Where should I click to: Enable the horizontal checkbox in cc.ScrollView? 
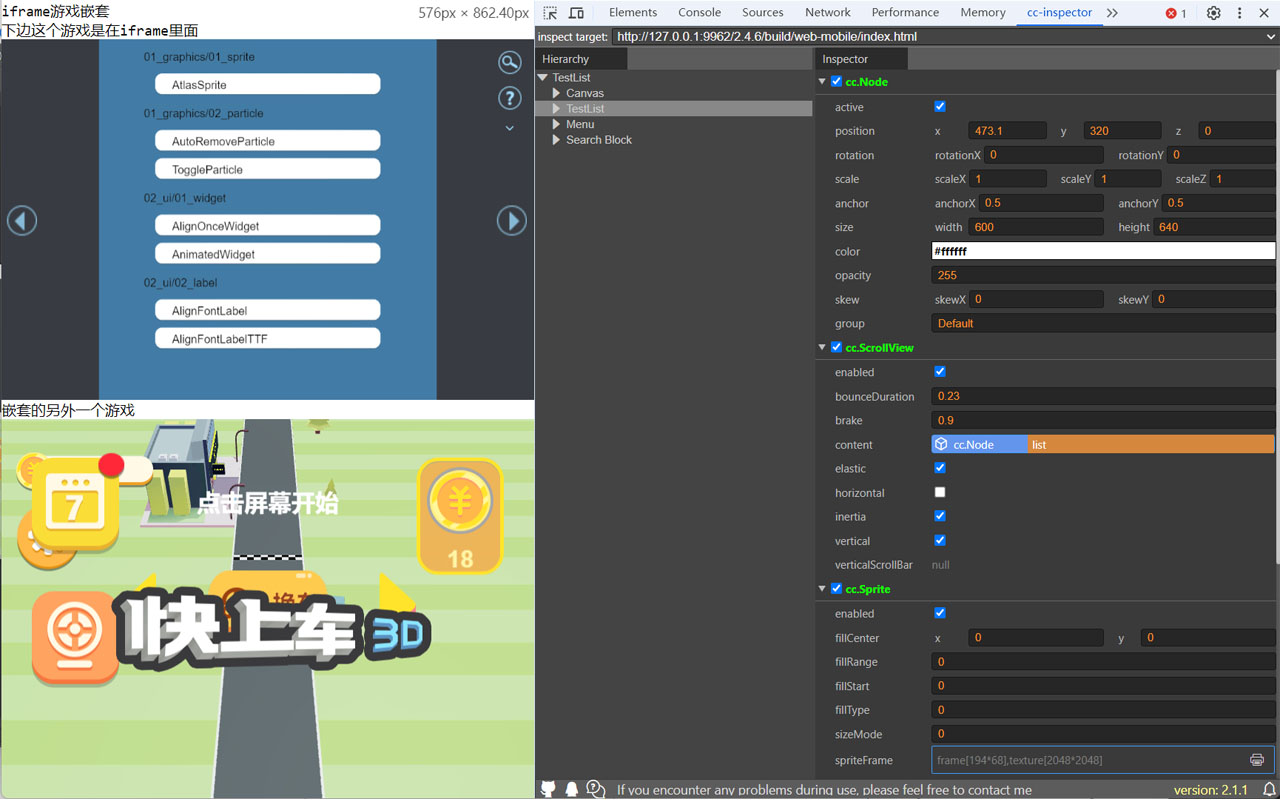pyautogui.click(x=939, y=492)
